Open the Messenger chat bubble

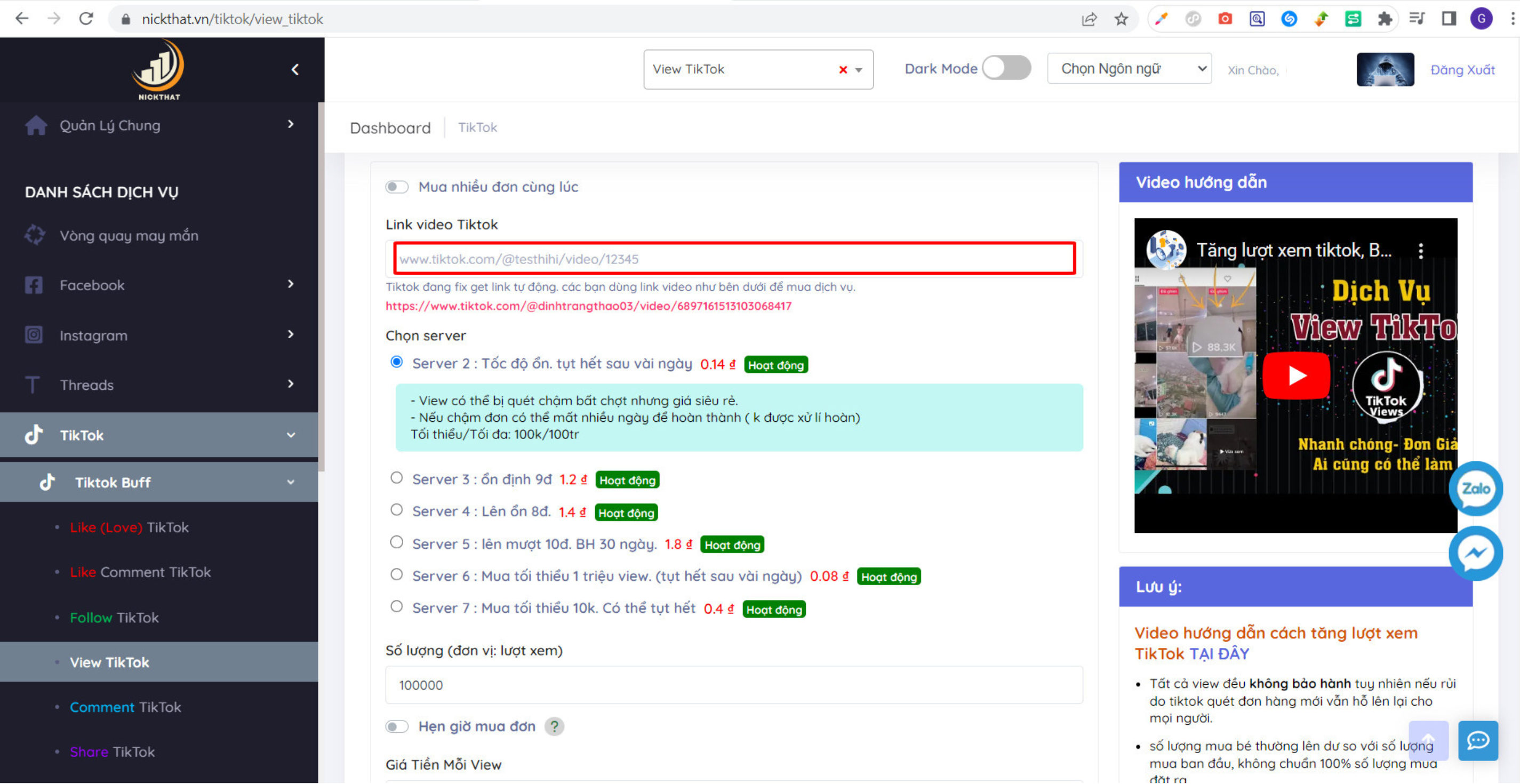pos(1475,554)
